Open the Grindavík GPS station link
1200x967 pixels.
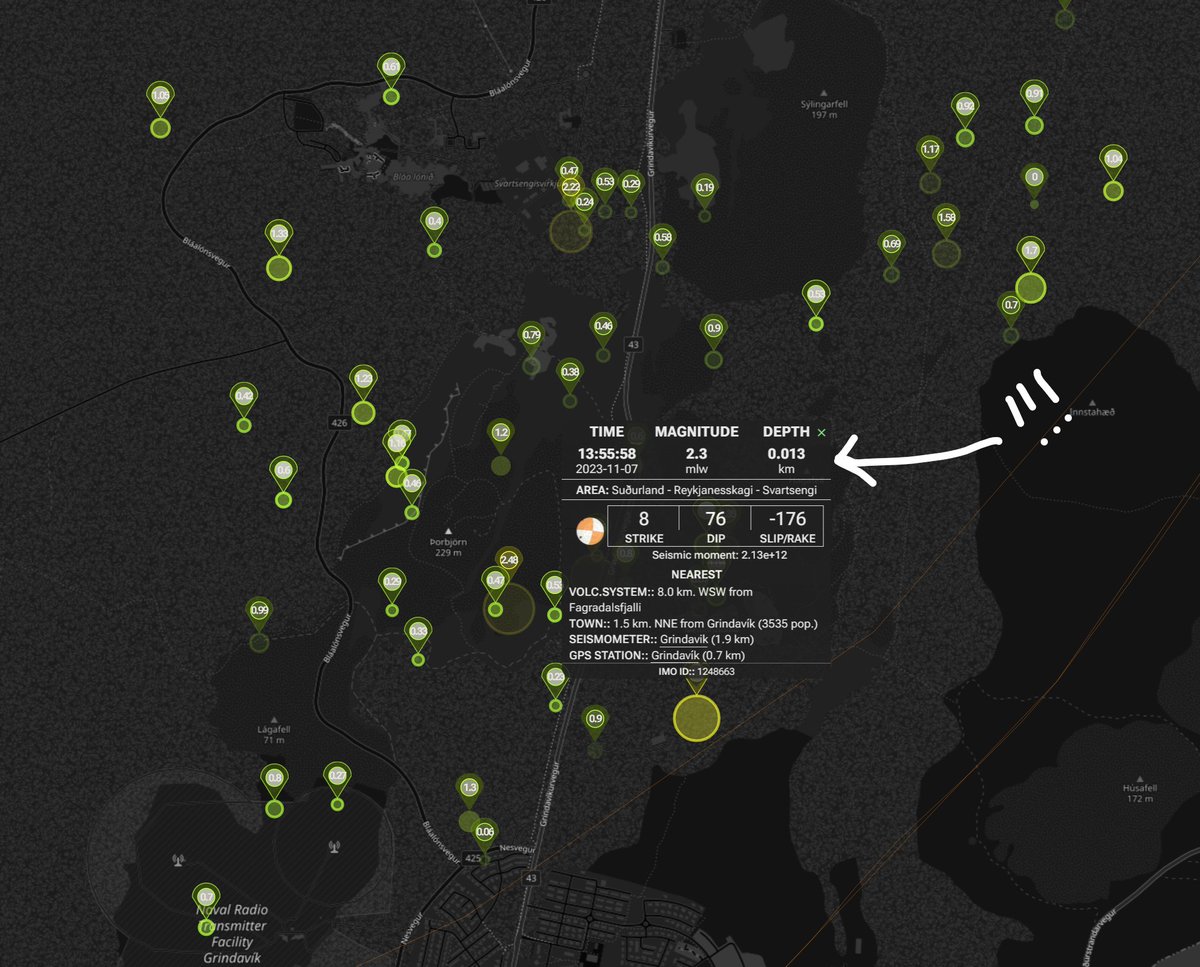(676, 655)
